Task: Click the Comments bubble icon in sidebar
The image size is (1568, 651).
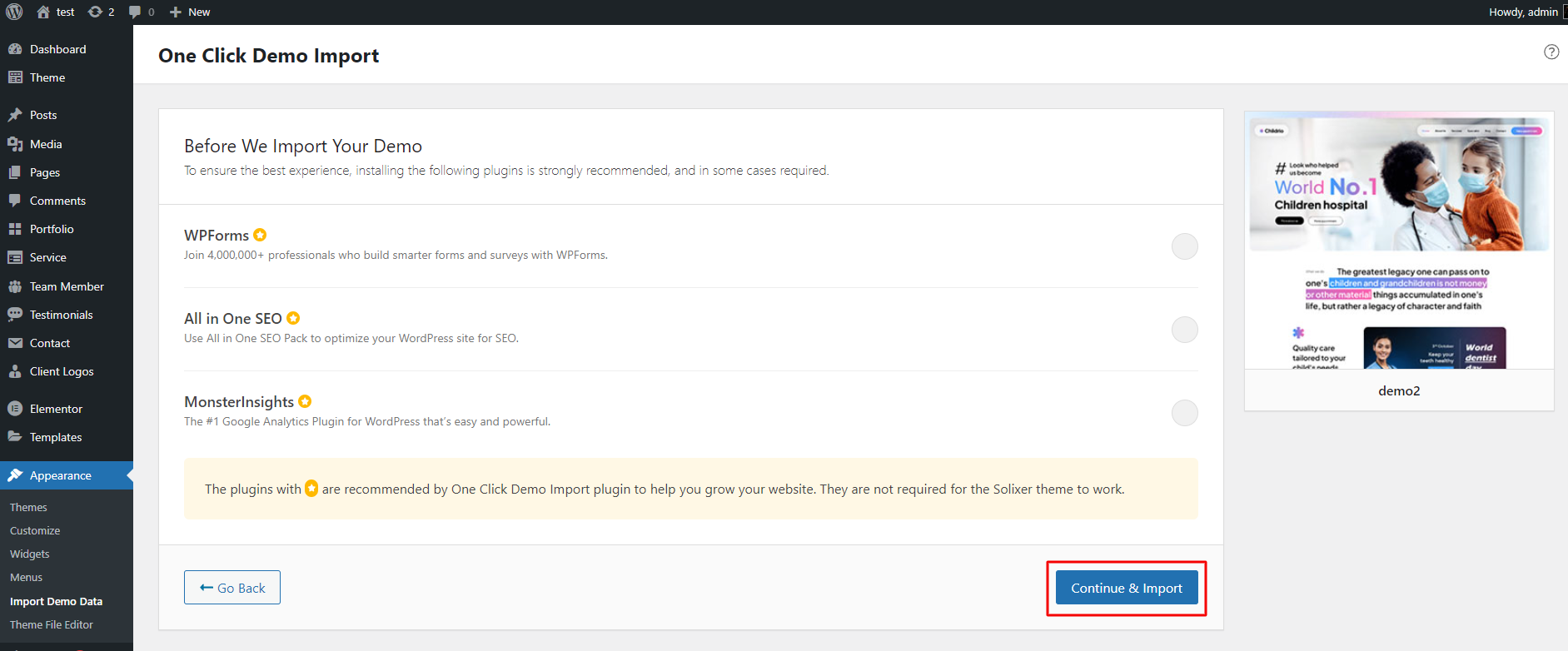Action: 15,201
